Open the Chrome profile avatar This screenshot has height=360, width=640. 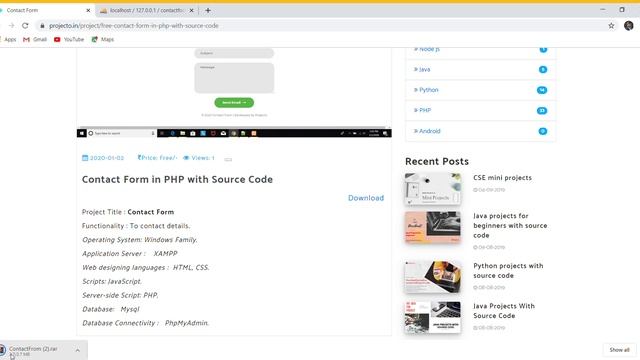[629, 26]
